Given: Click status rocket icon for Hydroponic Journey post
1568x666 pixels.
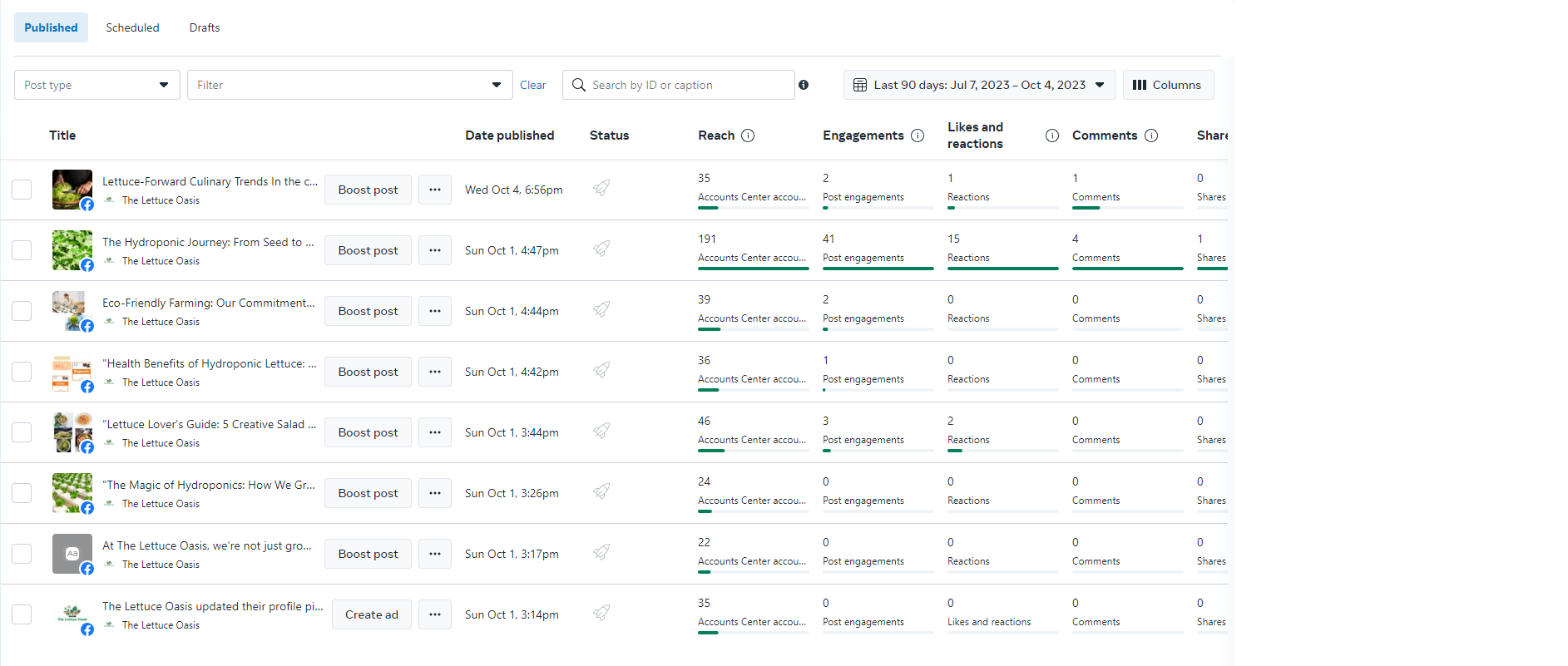Looking at the screenshot, I should tap(601, 249).
